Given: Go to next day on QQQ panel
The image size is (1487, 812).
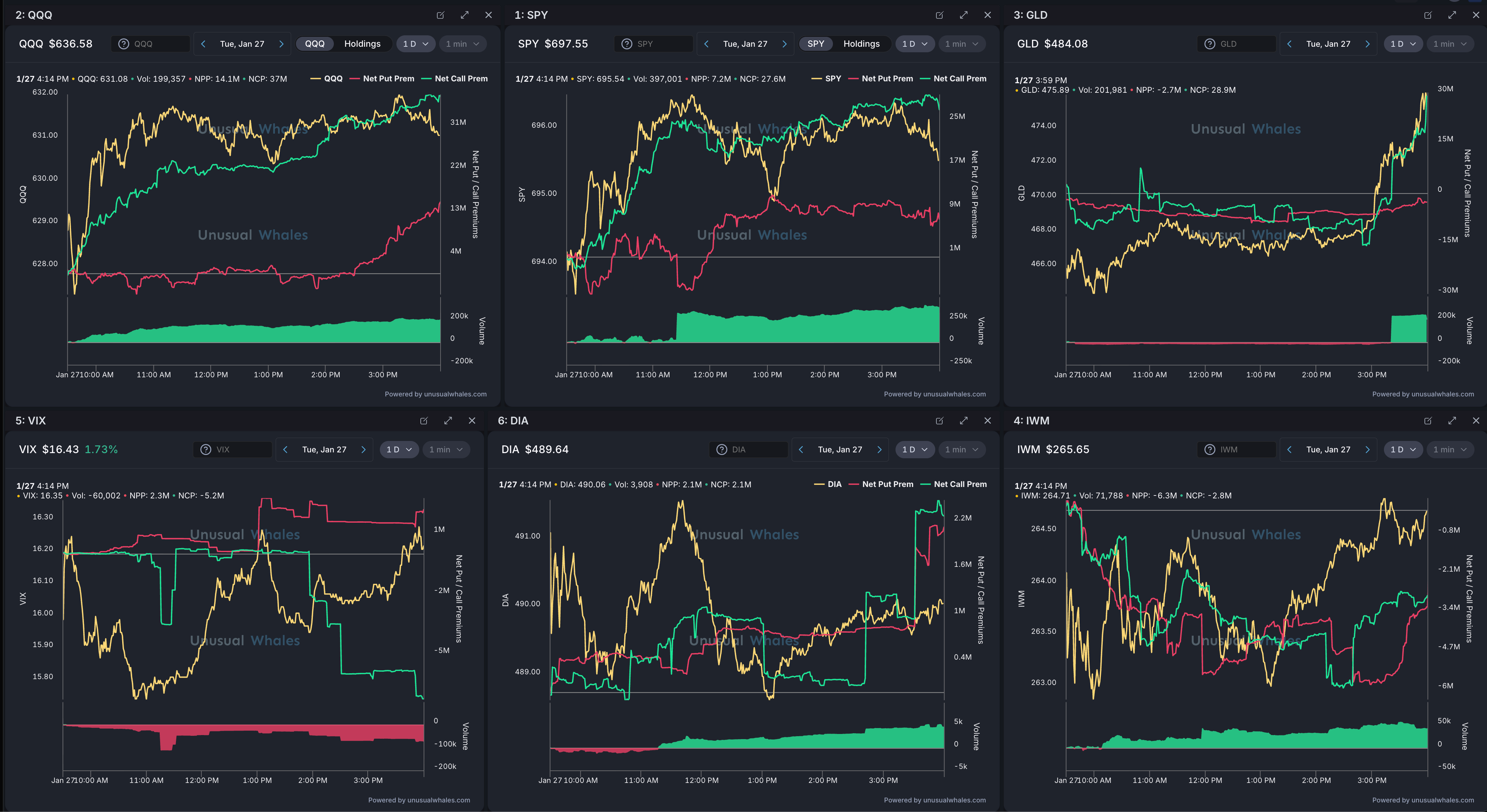Looking at the screenshot, I should point(281,44).
